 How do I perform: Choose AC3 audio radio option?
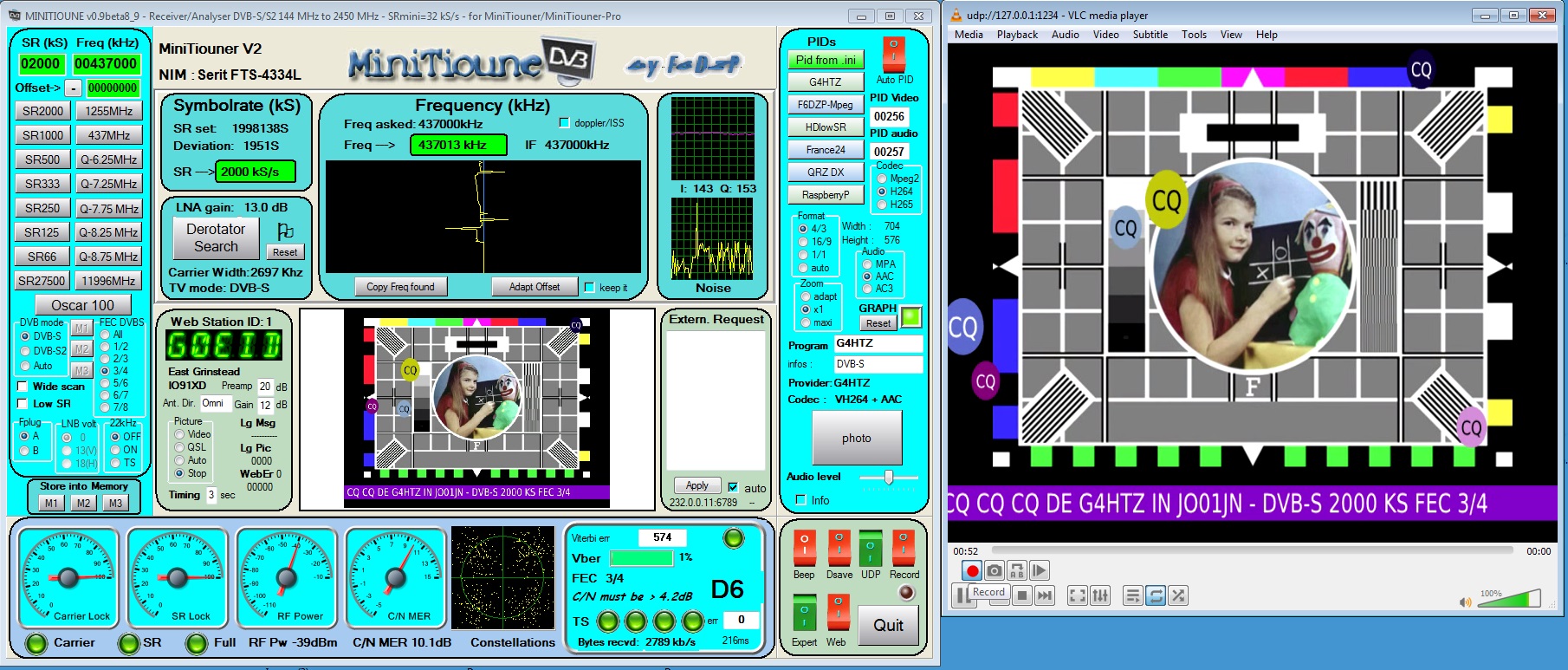pos(866,289)
